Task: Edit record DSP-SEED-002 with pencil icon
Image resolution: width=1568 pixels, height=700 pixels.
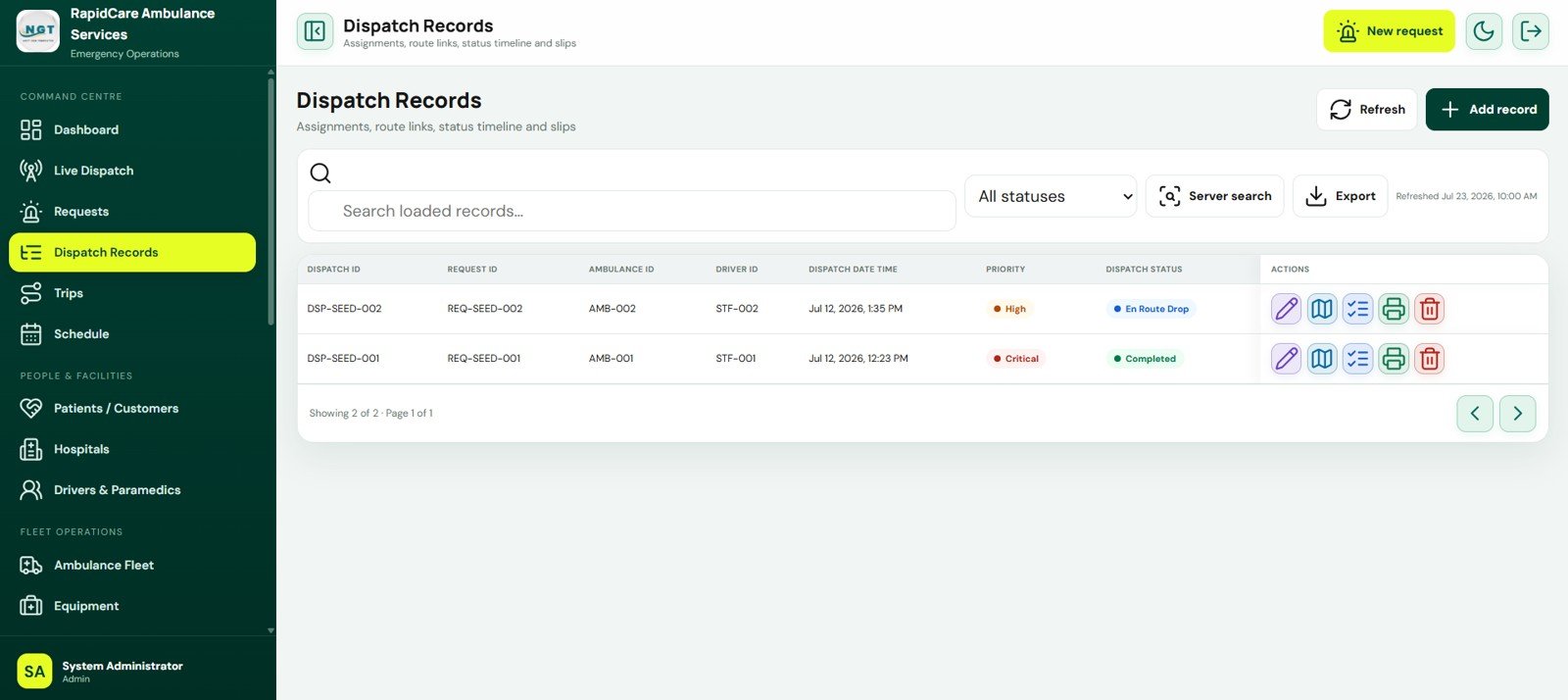Action: [1287, 309]
